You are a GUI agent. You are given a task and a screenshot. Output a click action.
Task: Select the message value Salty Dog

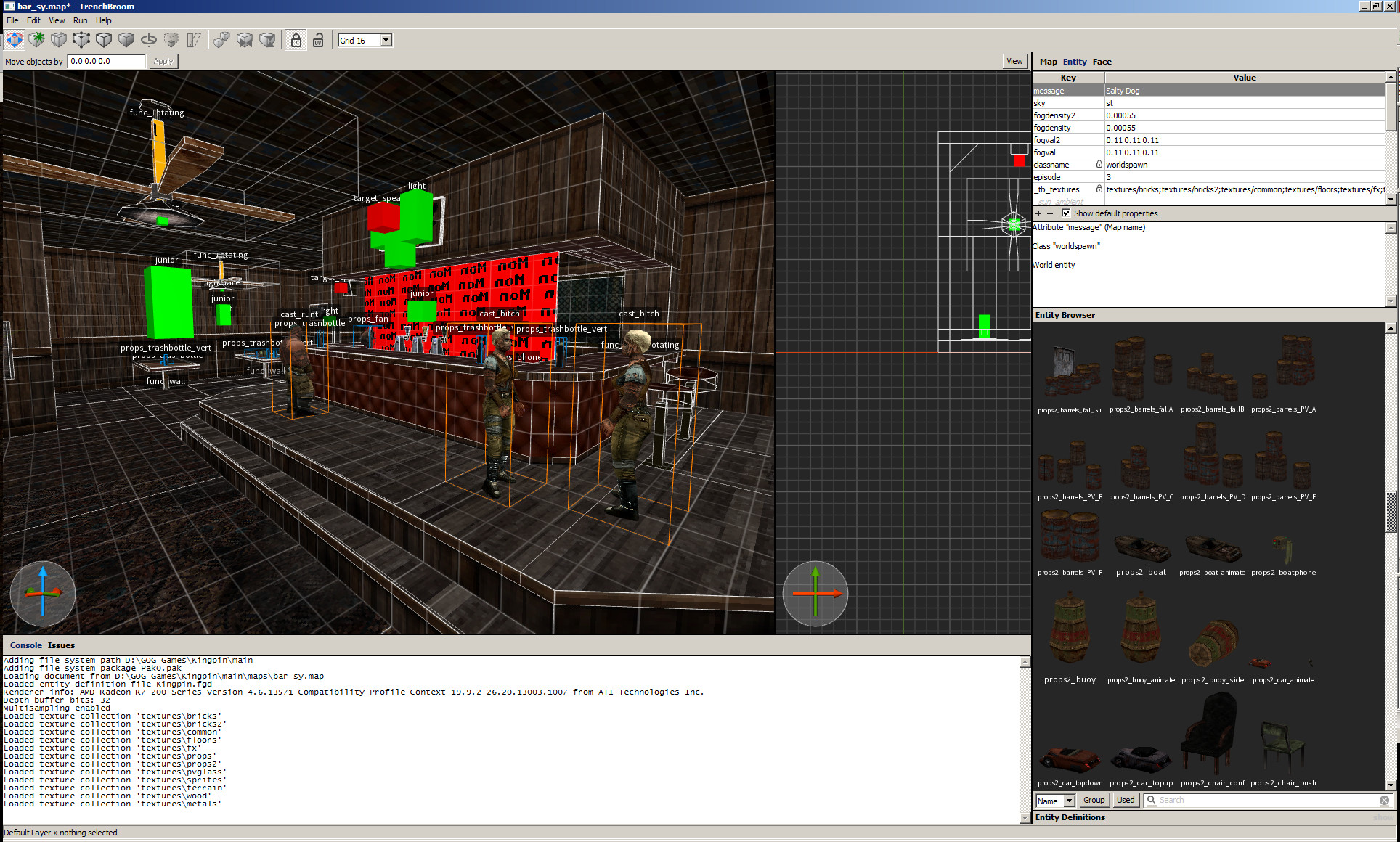coord(1244,91)
